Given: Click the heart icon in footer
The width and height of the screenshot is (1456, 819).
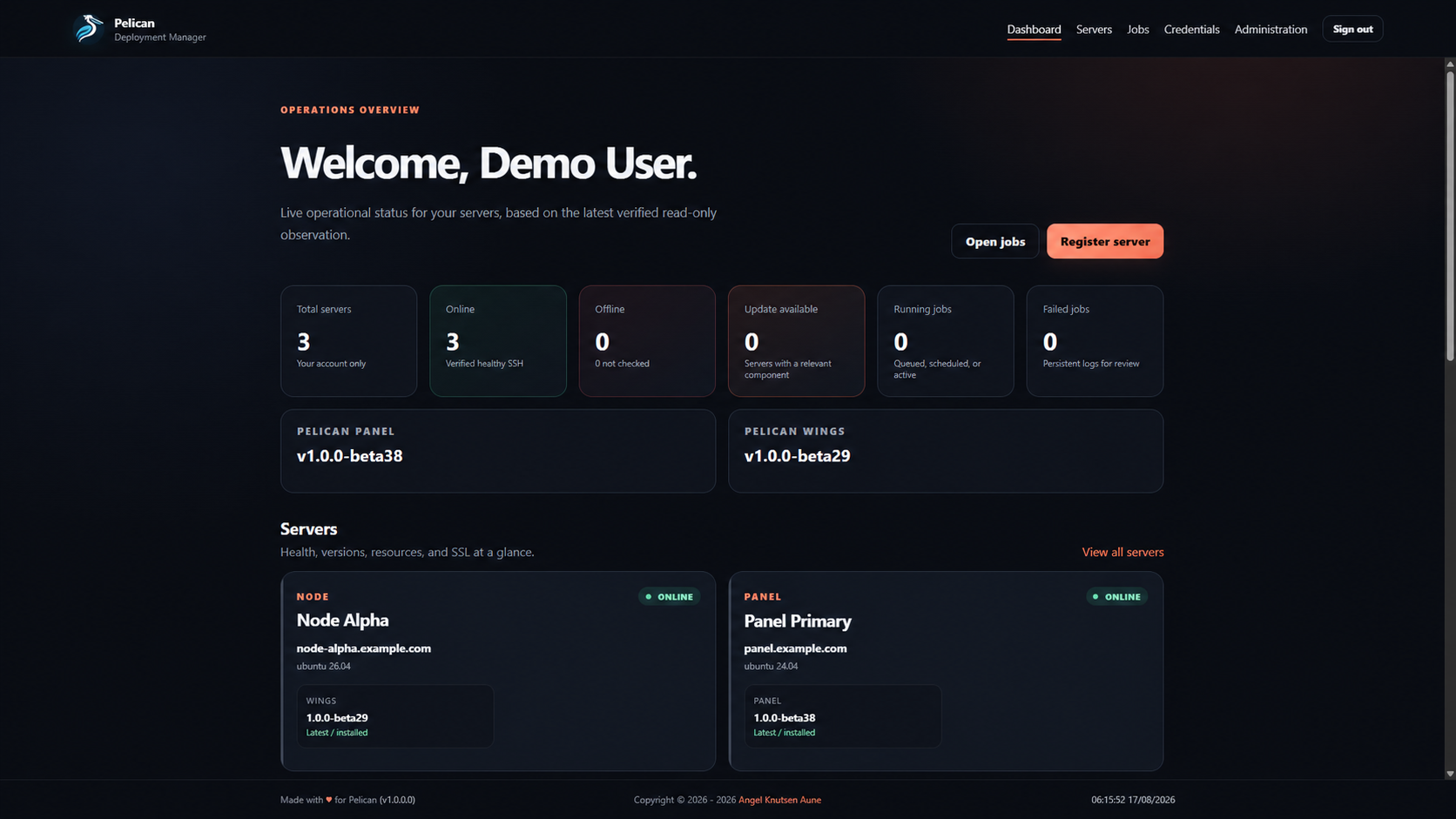Looking at the screenshot, I should click(329, 800).
